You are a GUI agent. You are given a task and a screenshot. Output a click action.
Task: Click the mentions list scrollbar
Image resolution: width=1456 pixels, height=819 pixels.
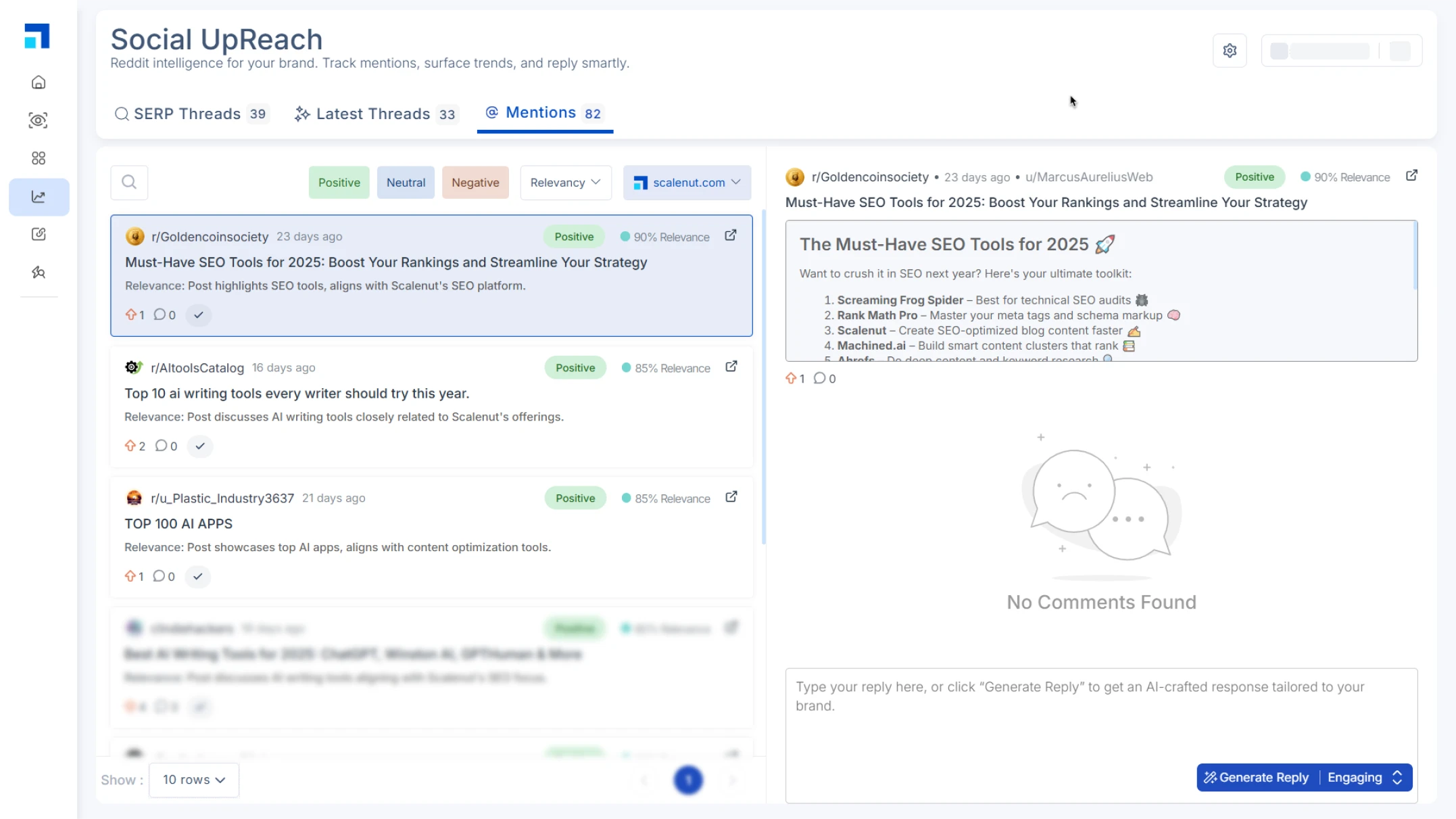[764, 376]
